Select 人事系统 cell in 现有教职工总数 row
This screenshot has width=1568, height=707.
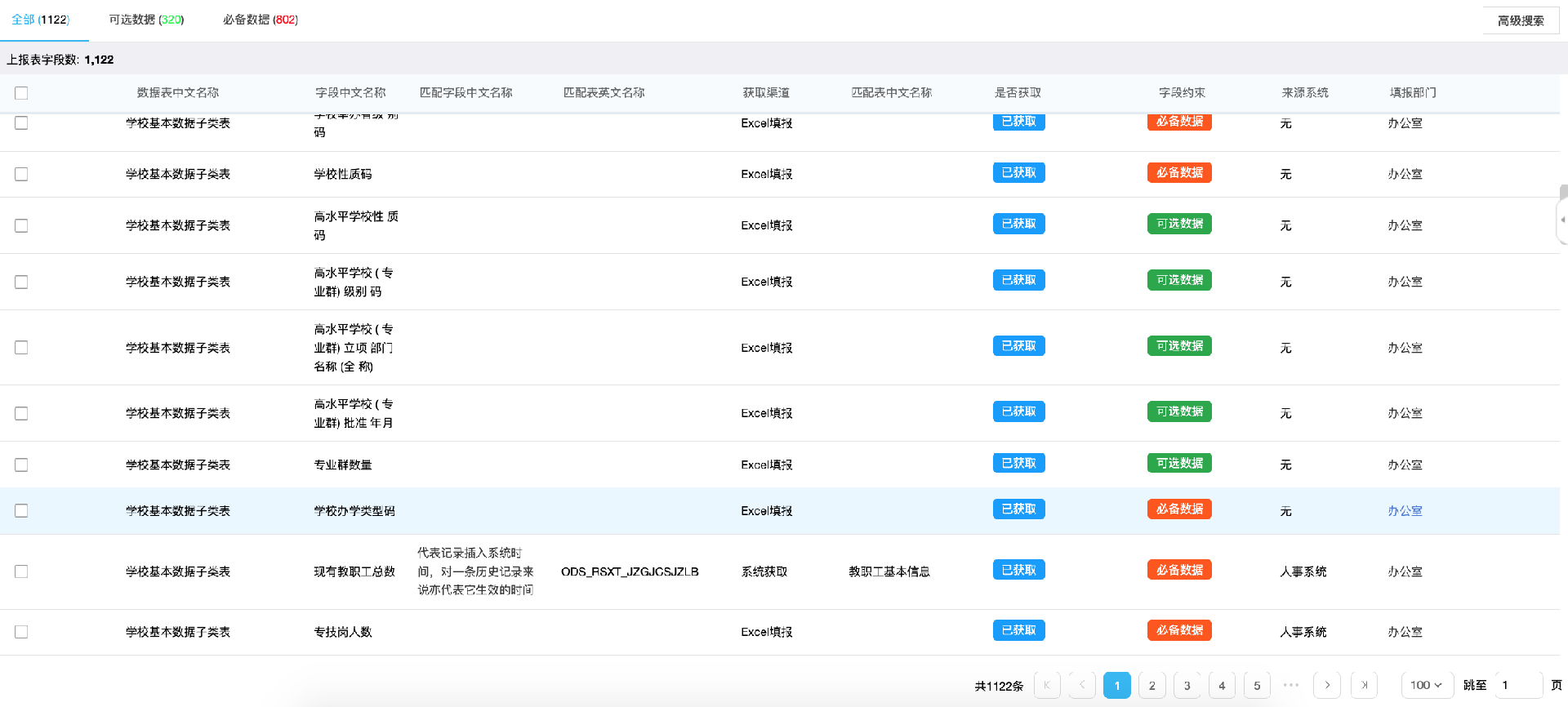pos(1303,571)
